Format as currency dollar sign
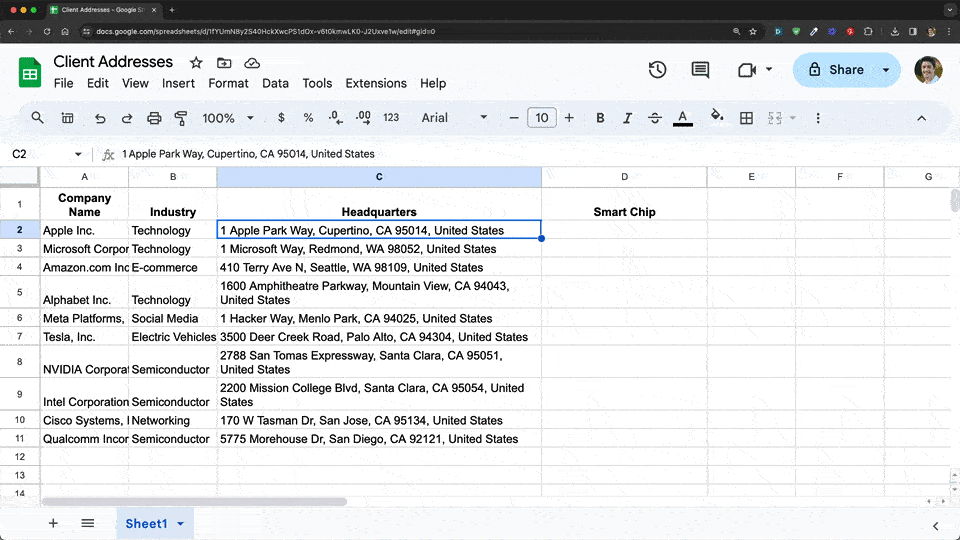The width and height of the screenshot is (960, 540). [281, 118]
